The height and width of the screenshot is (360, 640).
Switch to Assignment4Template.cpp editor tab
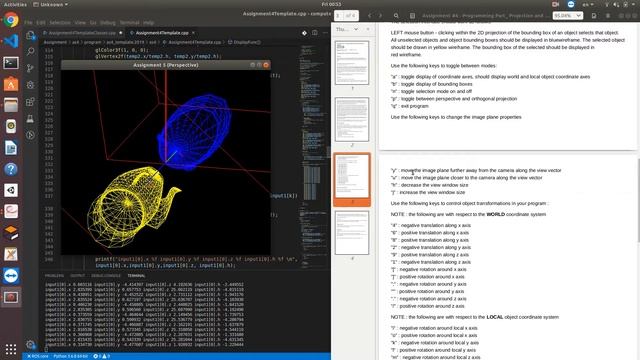tap(162, 33)
